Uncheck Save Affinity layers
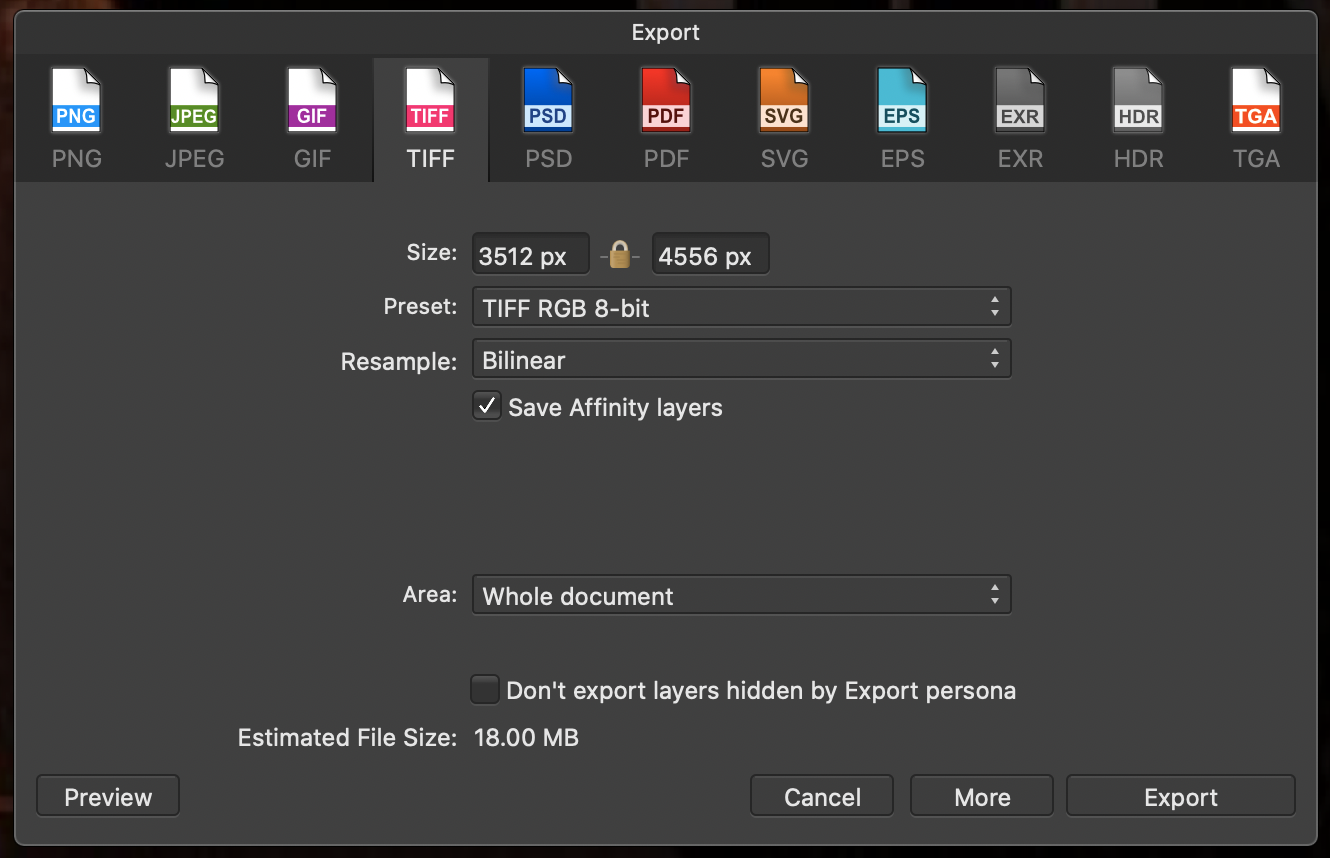The image size is (1330, 858). 487,407
